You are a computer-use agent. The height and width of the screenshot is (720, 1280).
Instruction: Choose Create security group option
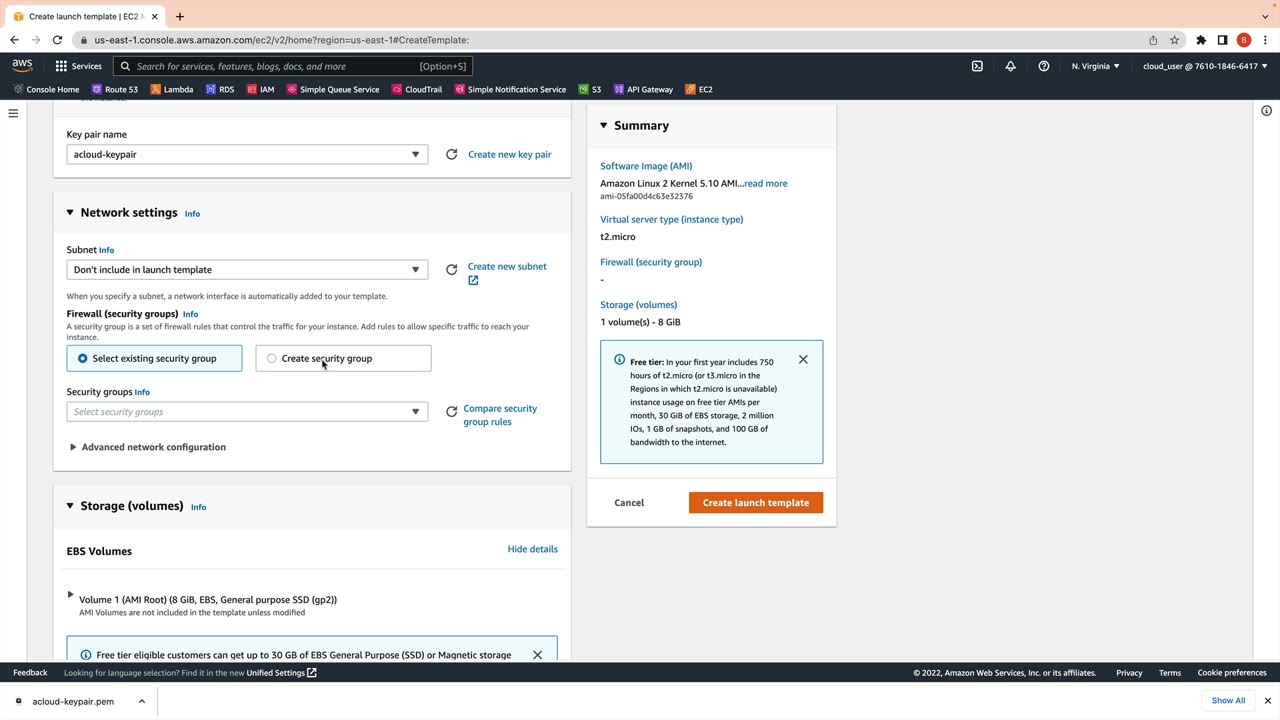click(x=343, y=358)
